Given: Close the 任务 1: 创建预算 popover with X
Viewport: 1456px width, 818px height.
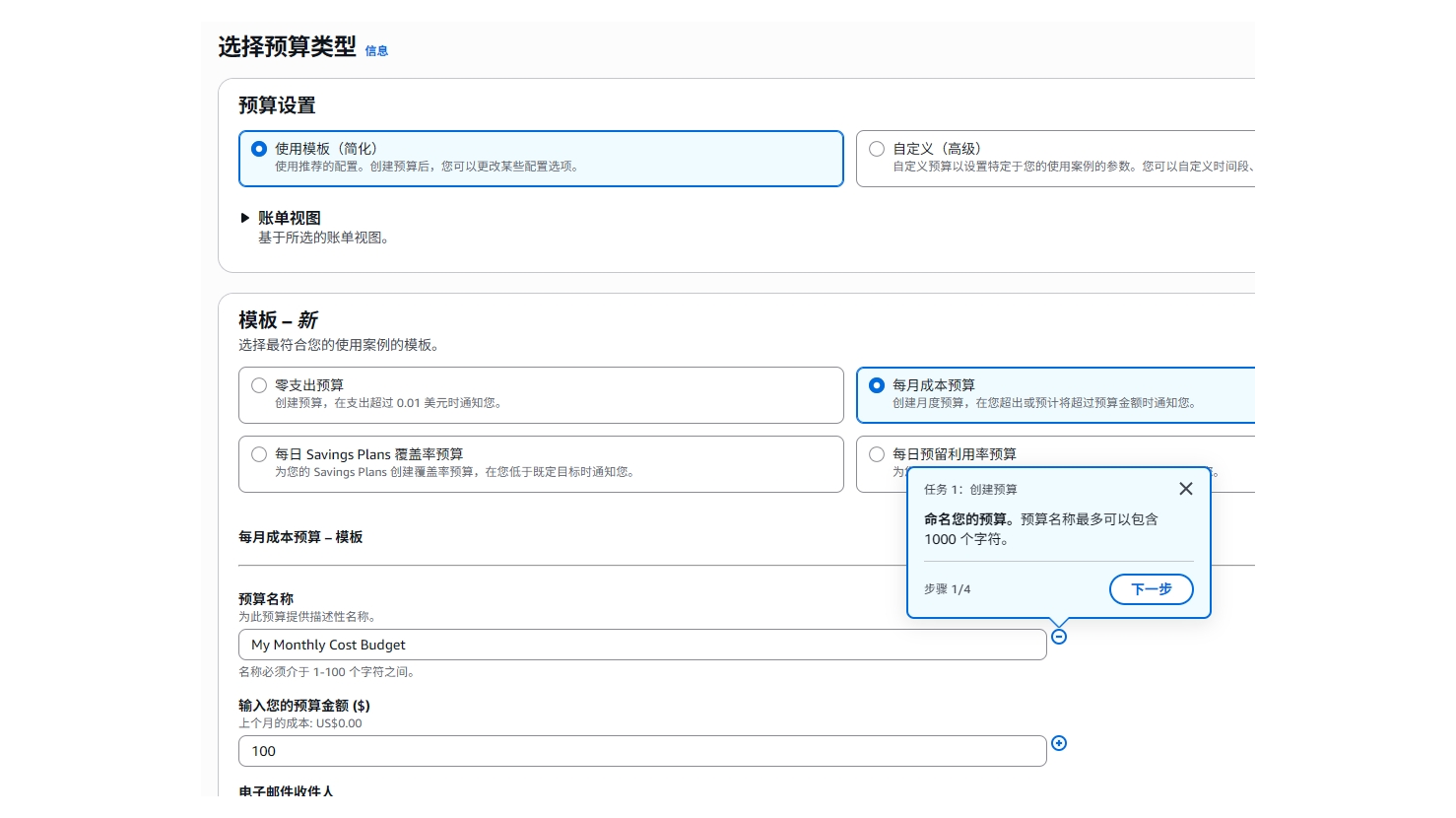Looking at the screenshot, I should 1185,489.
